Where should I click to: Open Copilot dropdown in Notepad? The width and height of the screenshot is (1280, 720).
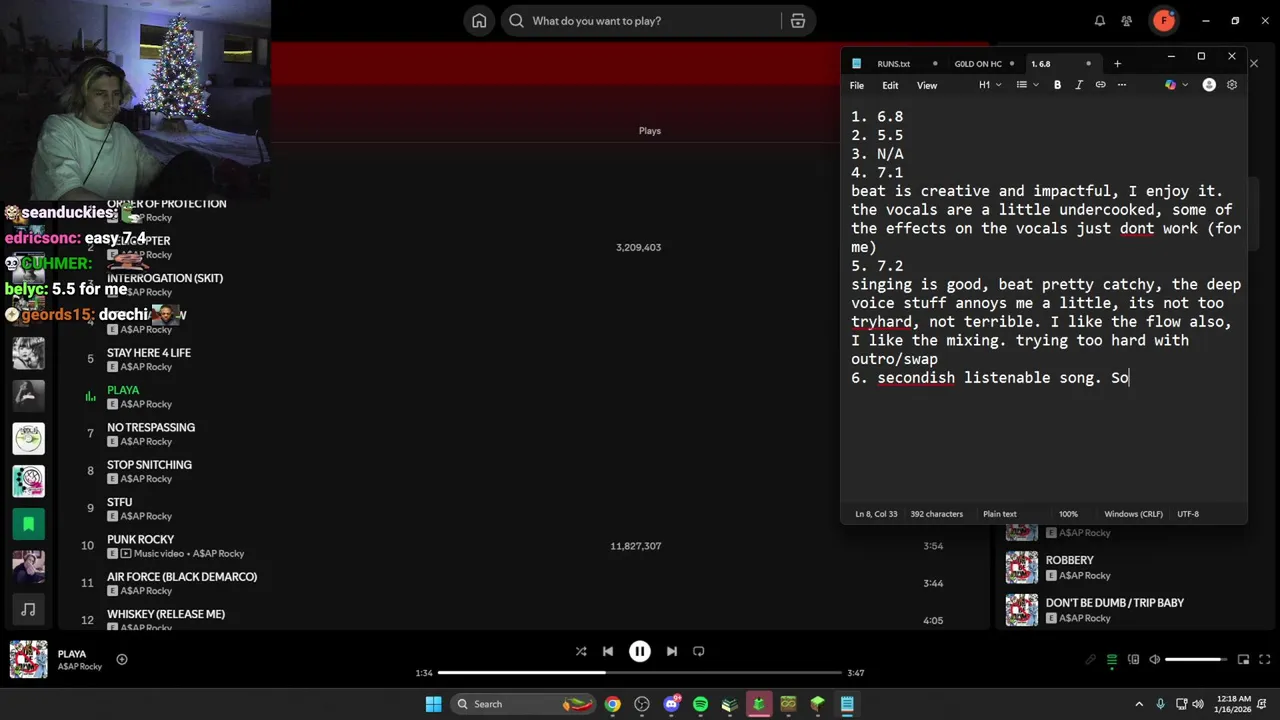click(1176, 85)
